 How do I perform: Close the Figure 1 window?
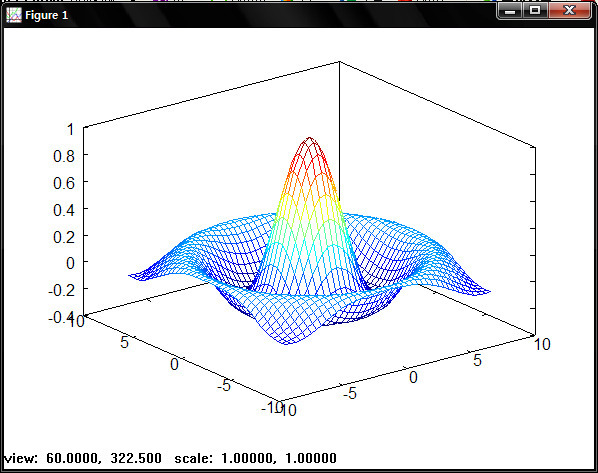(x=569, y=10)
